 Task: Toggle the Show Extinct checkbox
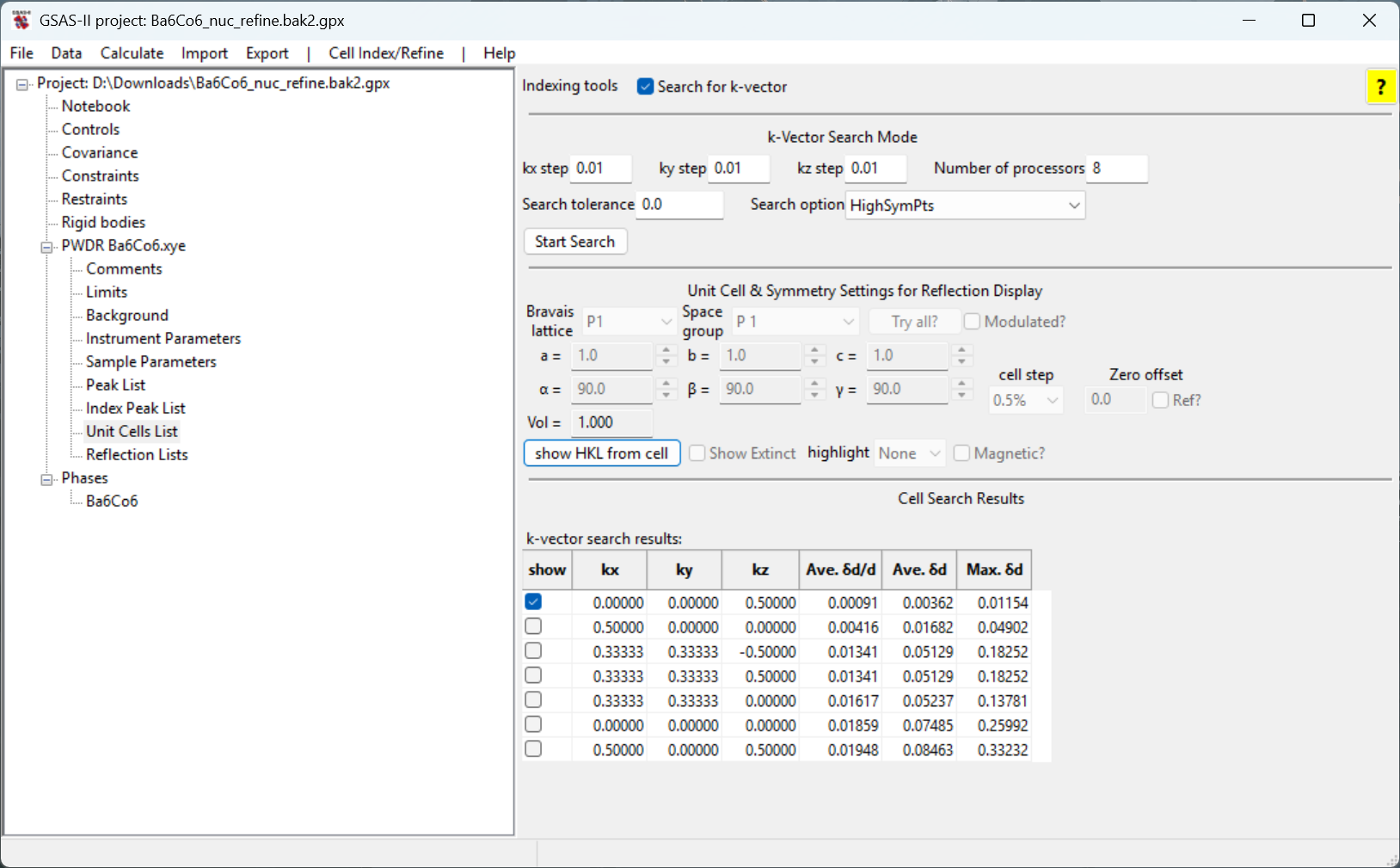coord(697,453)
